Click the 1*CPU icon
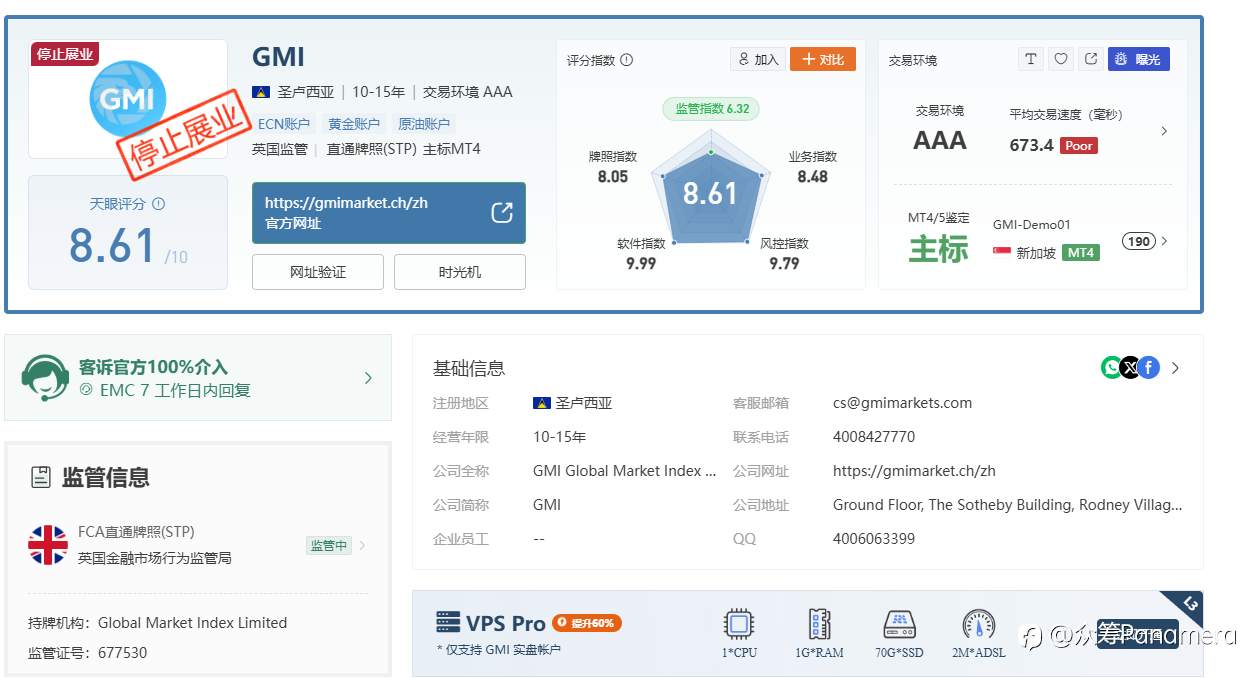This screenshot has width=1251, height=678. (x=739, y=625)
